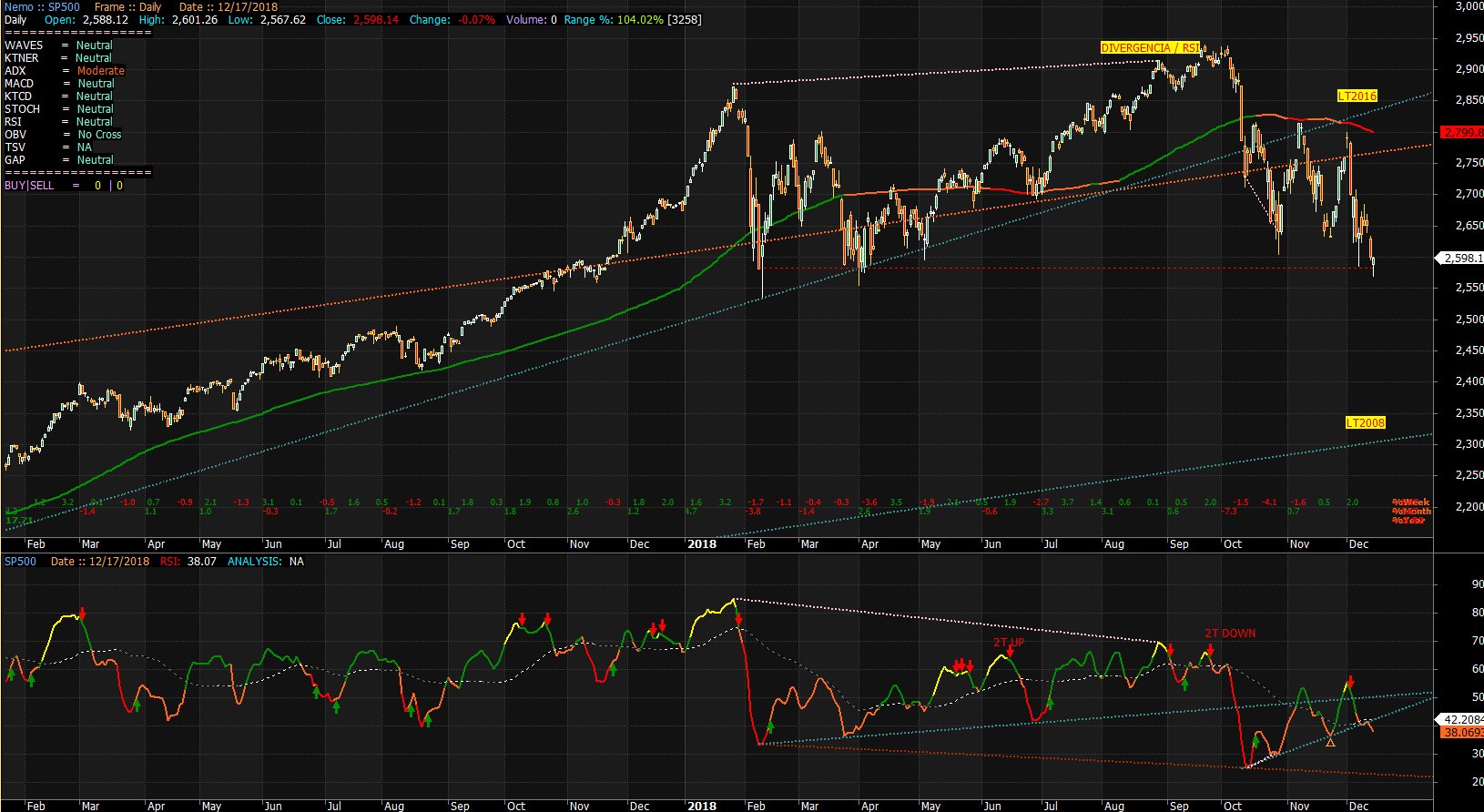
Task: Select the DIVERGENCIA / RSI annotation label
Action: pos(1151,48)
